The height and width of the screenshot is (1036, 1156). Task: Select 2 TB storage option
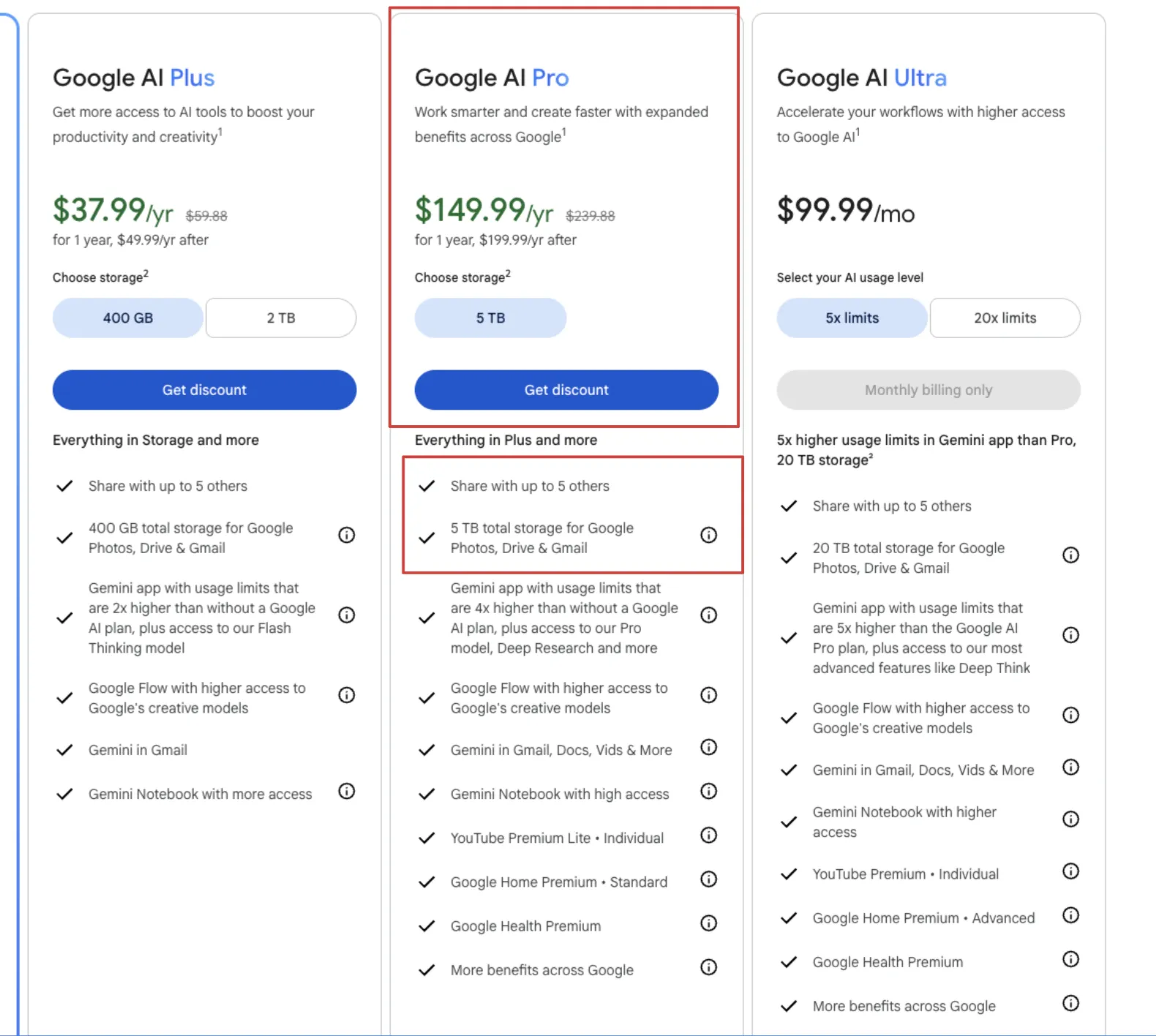[x=281, y=318]
